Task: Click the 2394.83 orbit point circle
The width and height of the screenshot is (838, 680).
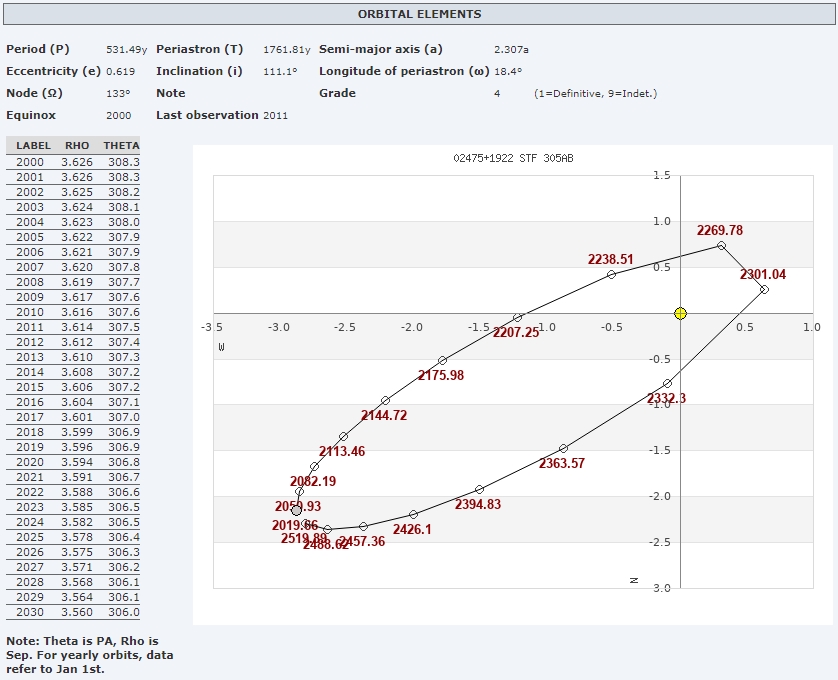Action: click(x=479, y=489)
